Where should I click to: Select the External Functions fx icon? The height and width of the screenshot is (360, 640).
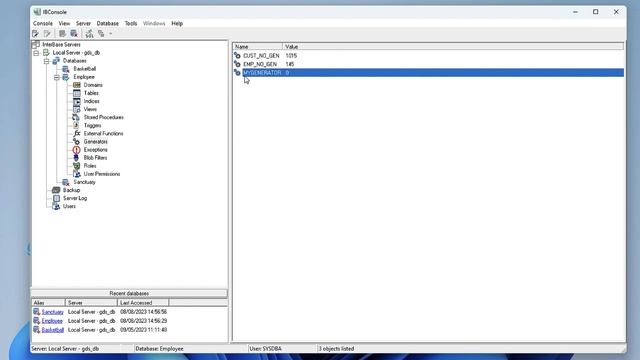pyautogui.click(x=77, y=133)
